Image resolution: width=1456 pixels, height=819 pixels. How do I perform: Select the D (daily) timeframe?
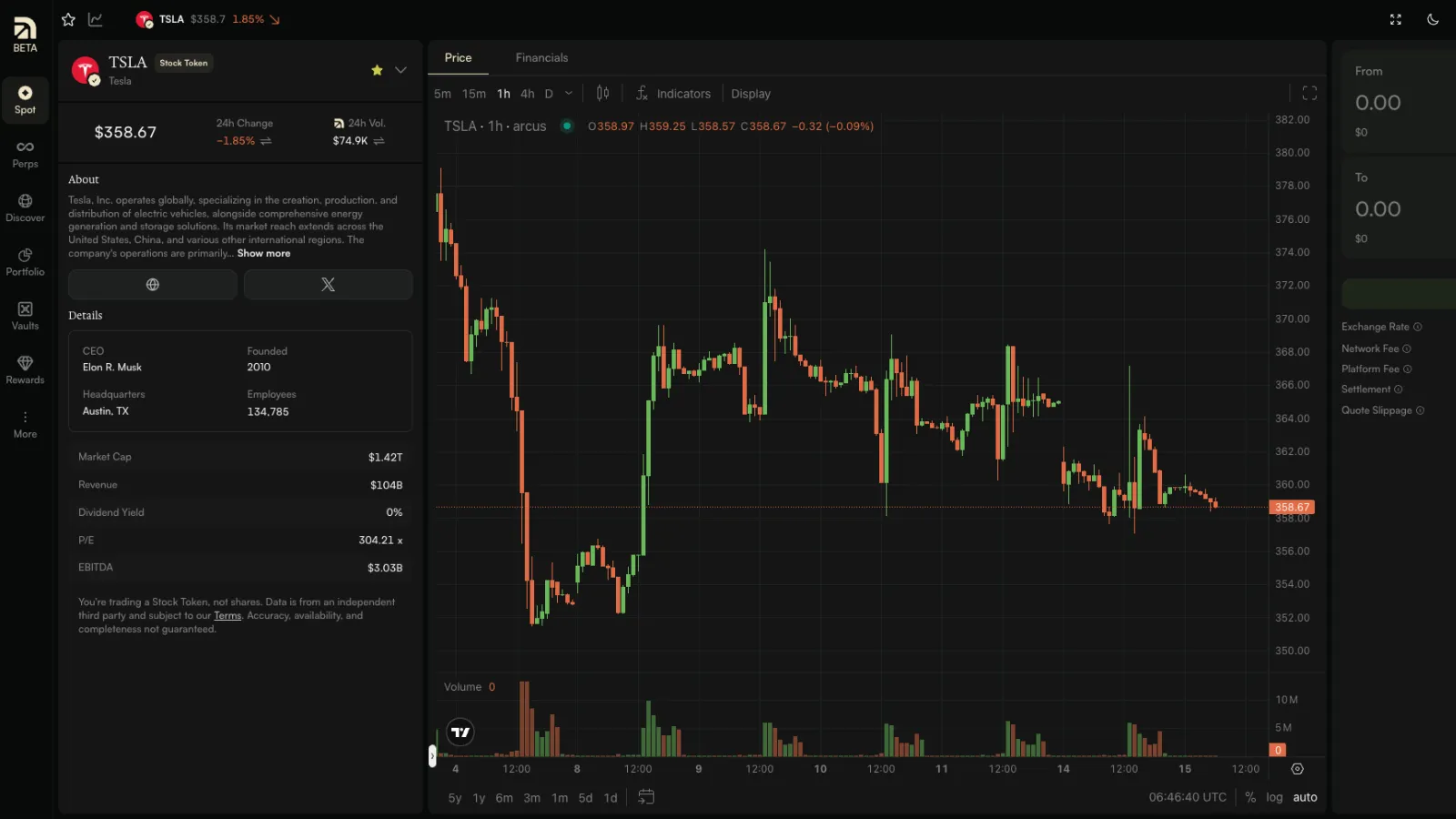[x=549, y=94]
